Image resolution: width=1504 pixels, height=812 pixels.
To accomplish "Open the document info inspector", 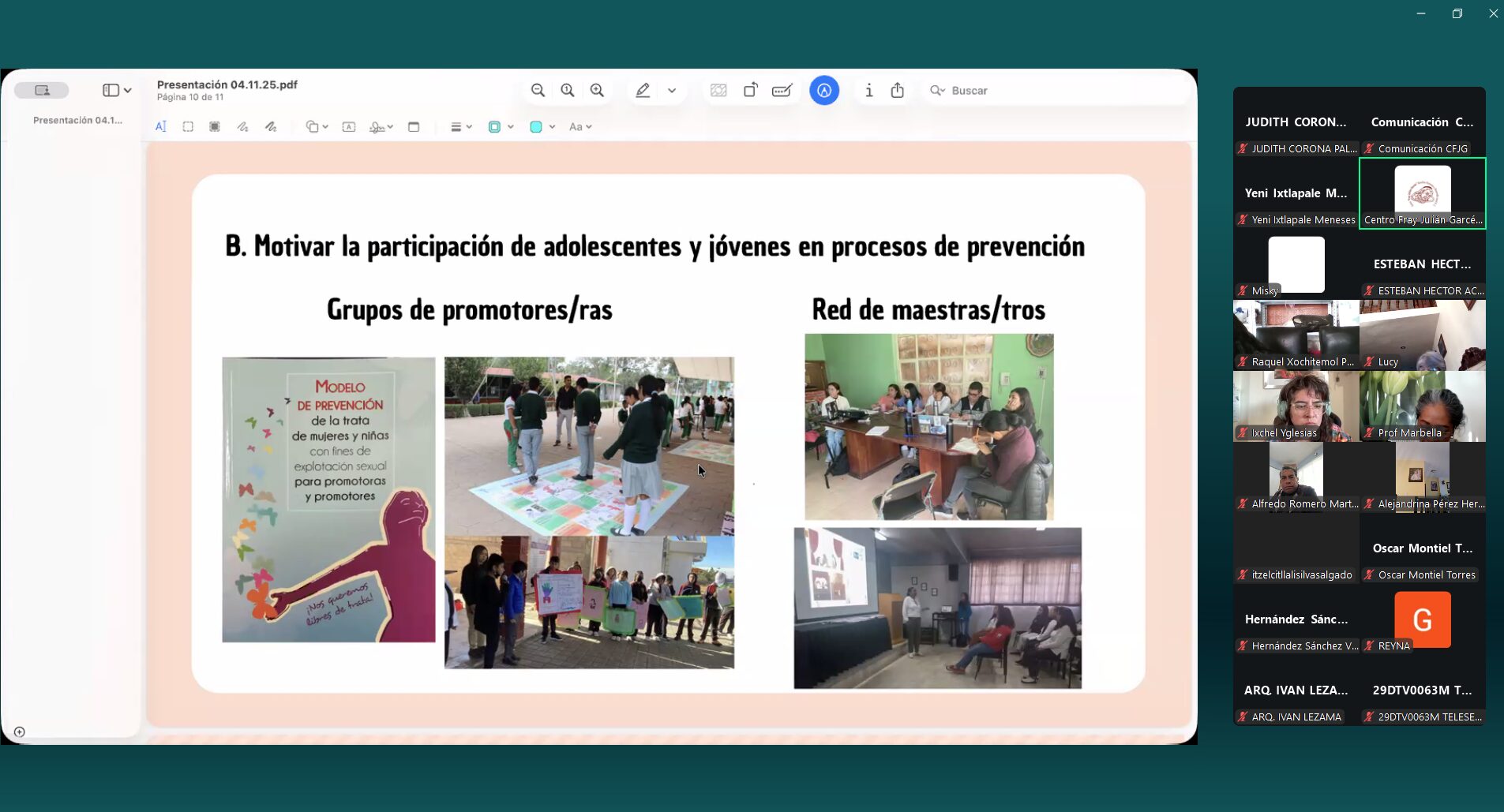I will pyautogui.click(x=868, y=91).
